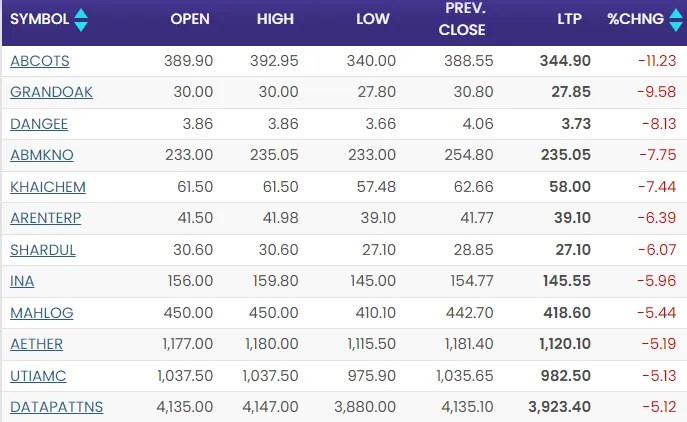687x422 pixels.
Task: Click the UTIAMC stock link
Action: pos(37,376)
